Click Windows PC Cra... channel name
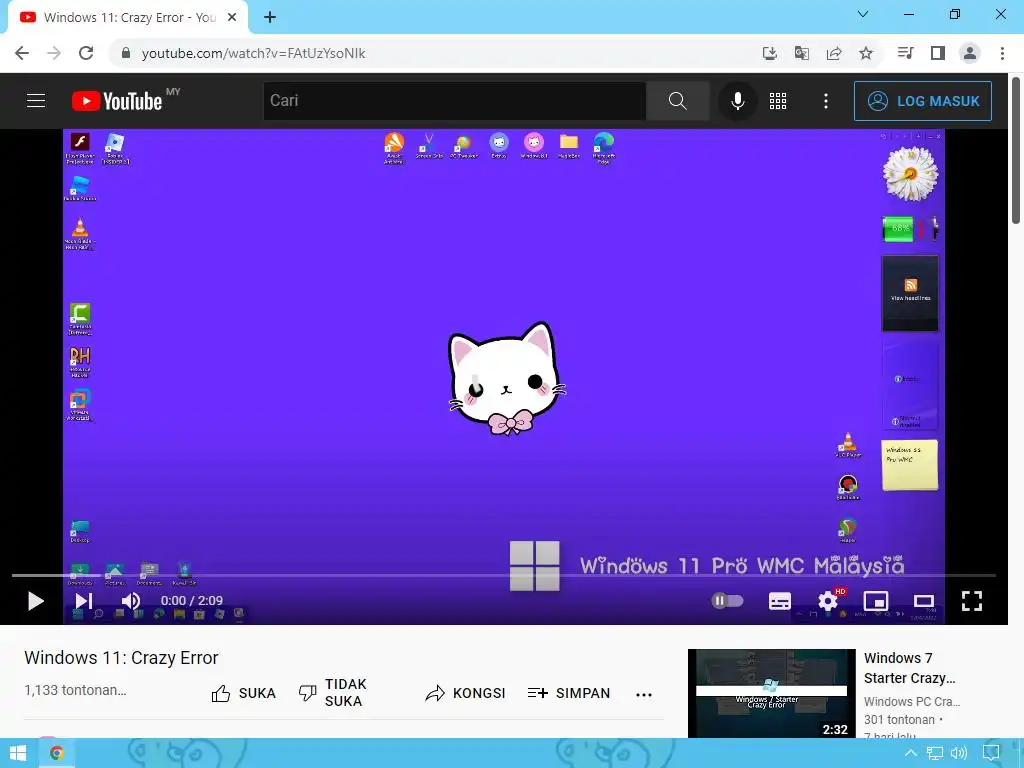Image resolution: width=1024 pixels, height=768 pixels. click(912, 701)
